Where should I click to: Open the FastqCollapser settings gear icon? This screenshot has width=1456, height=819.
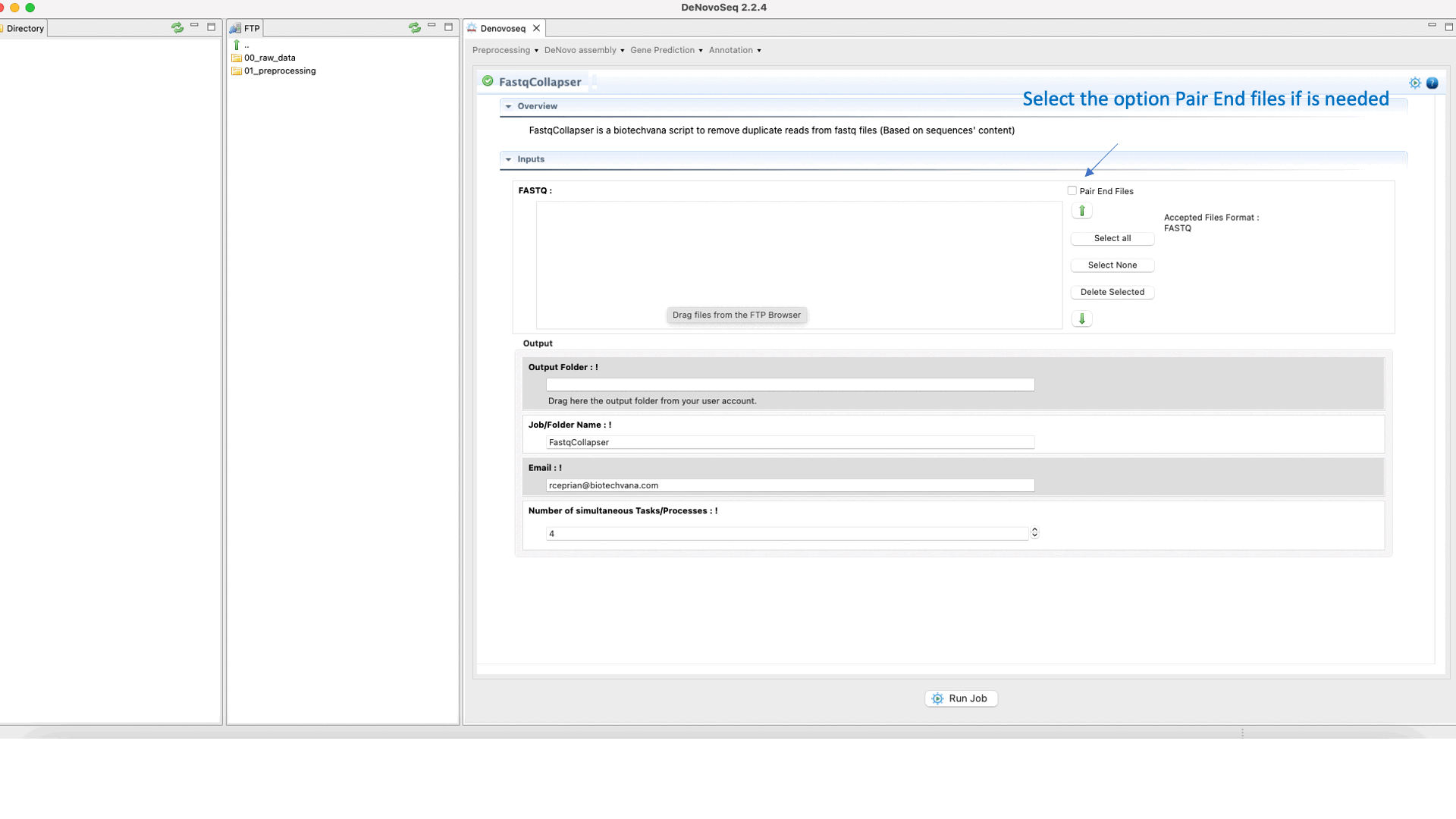1414,83
